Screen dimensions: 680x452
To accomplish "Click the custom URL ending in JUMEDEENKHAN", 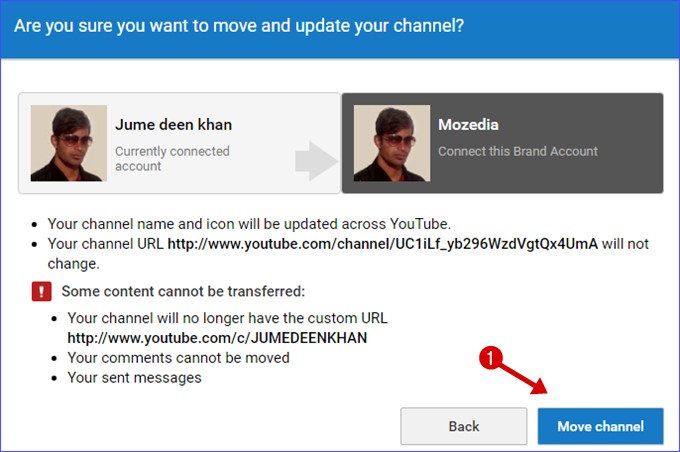I will pyautogui.click(x=217, y=338).
